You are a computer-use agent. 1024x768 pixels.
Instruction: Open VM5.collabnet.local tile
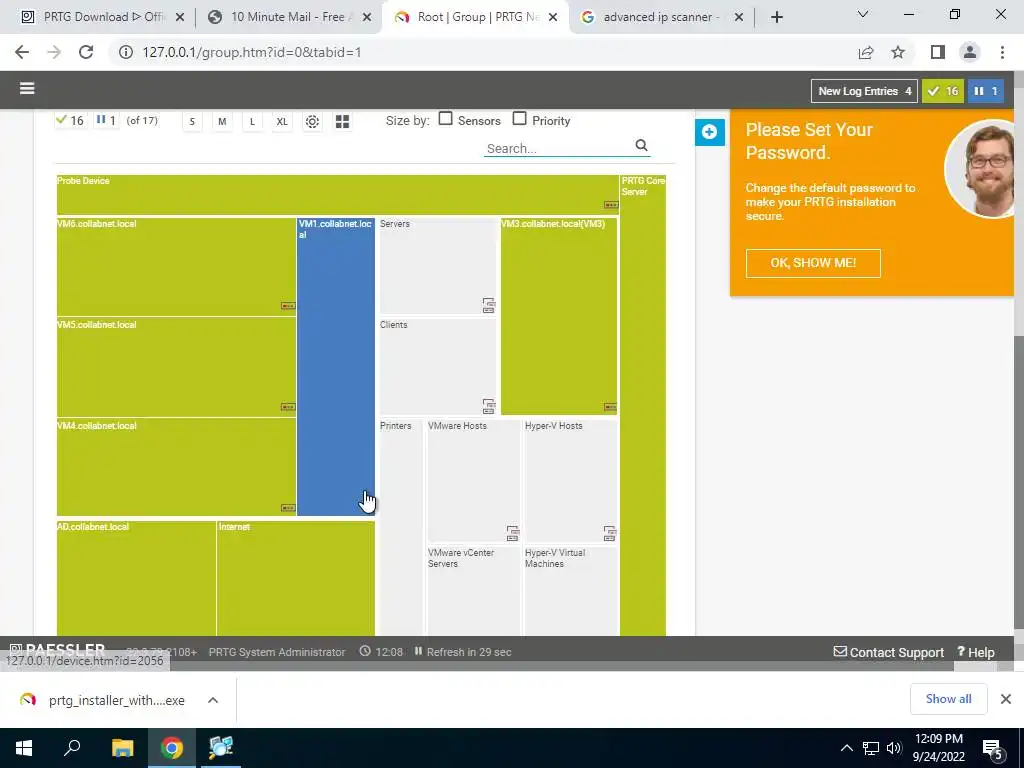[x=176, y=368]
